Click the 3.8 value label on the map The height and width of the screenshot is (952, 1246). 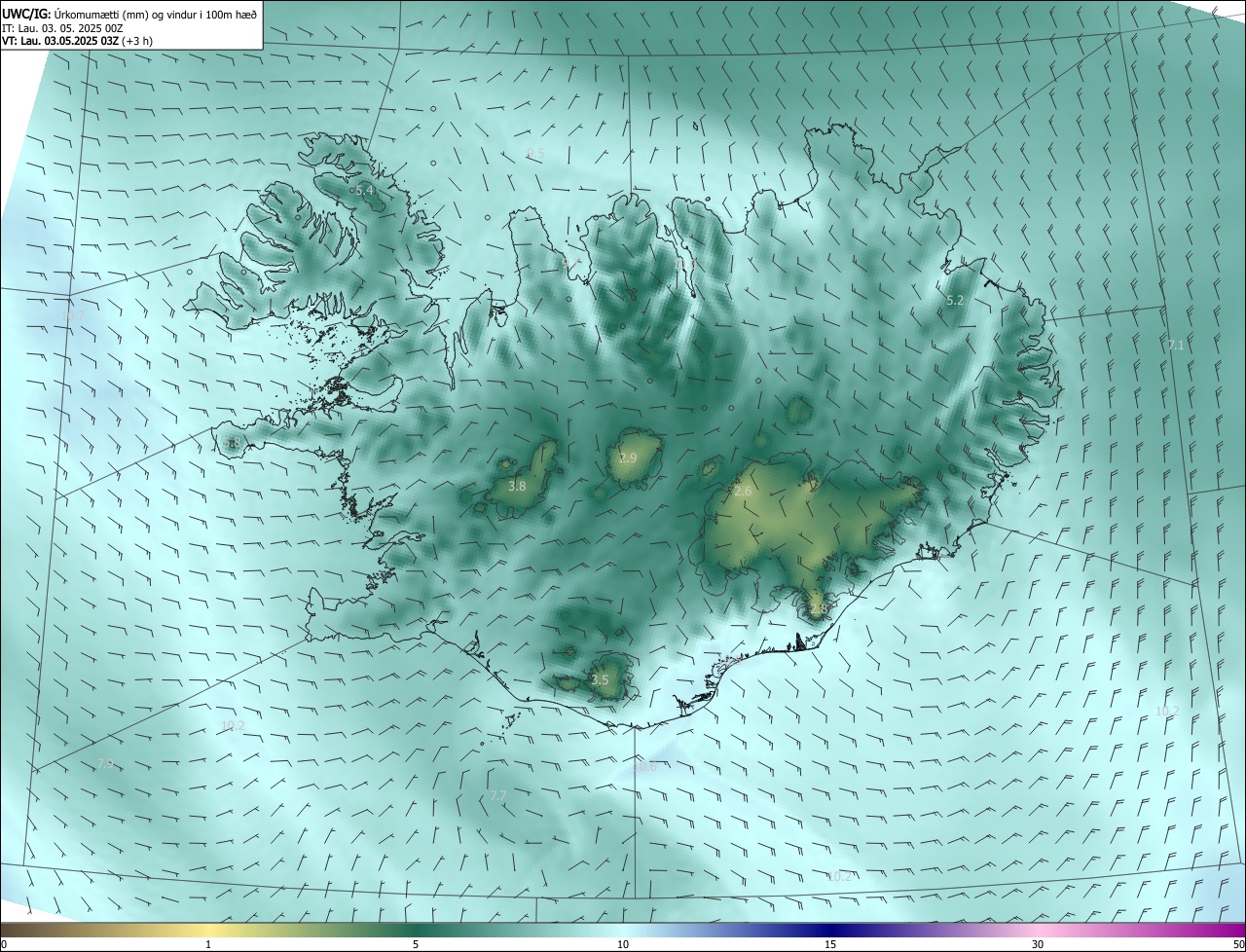[x=517, y=486]
